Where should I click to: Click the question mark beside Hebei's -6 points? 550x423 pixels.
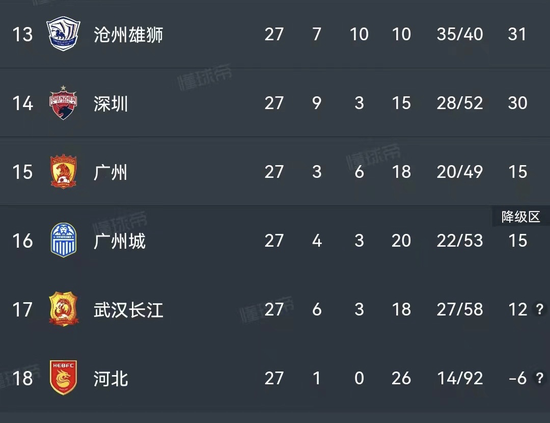tap(539, 378)
